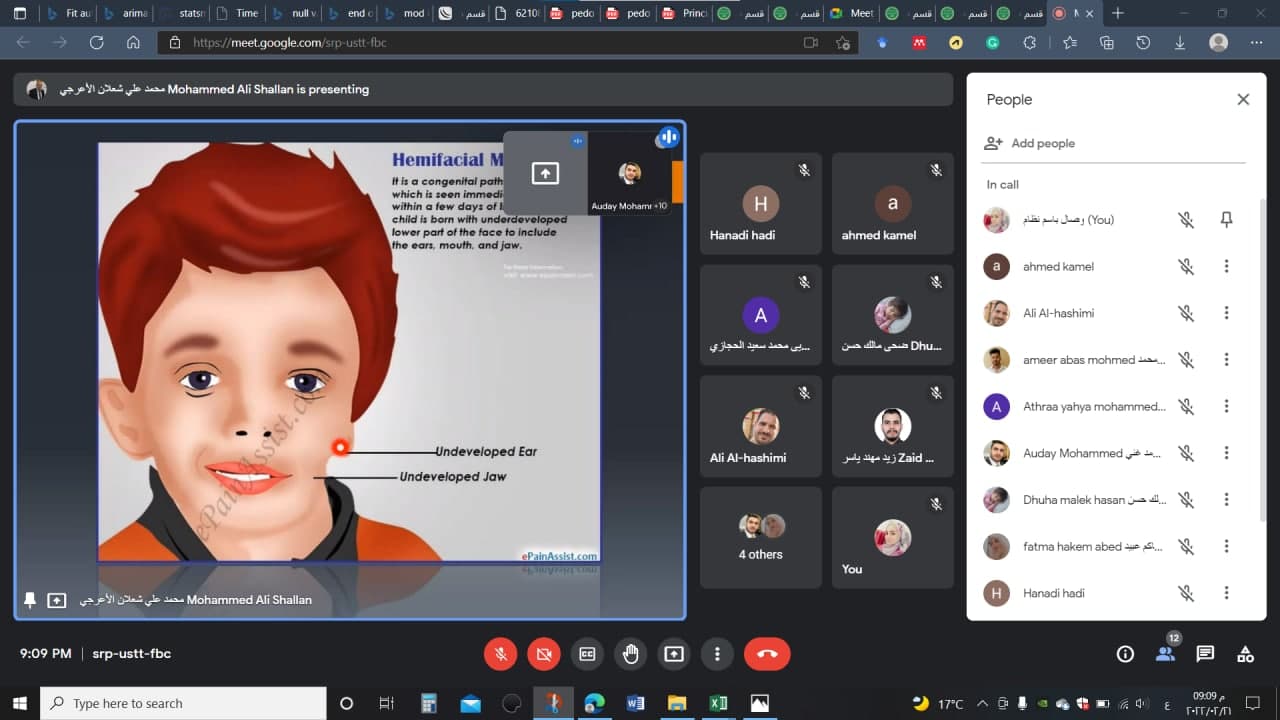Leave the call with the red hang-up button
This screenshot has width=1280, height=720.
pyautogui.click(x=767, y=653)
